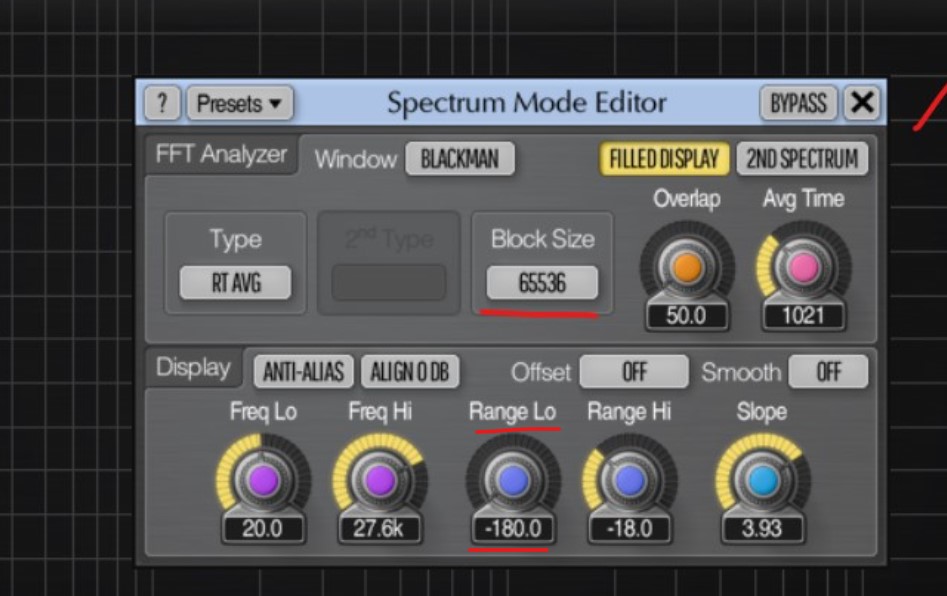Screen dimensions: 947x596
Task: Select the Range Lo value field -180.0
Action: pos(513,529)
